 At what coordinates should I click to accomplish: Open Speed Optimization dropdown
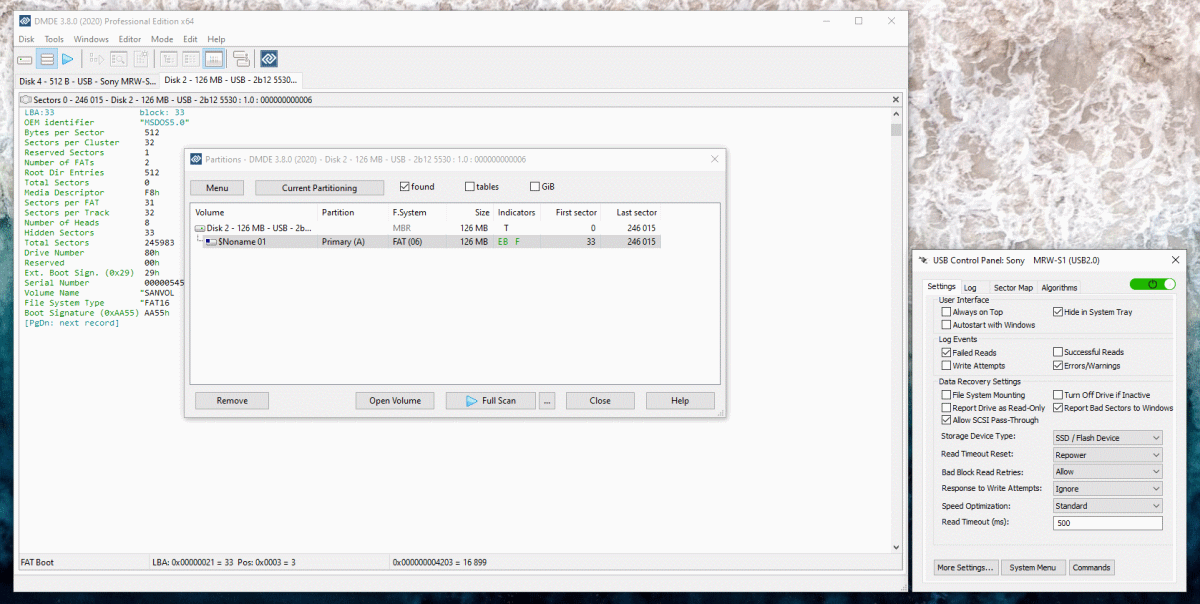point(1108,506)
